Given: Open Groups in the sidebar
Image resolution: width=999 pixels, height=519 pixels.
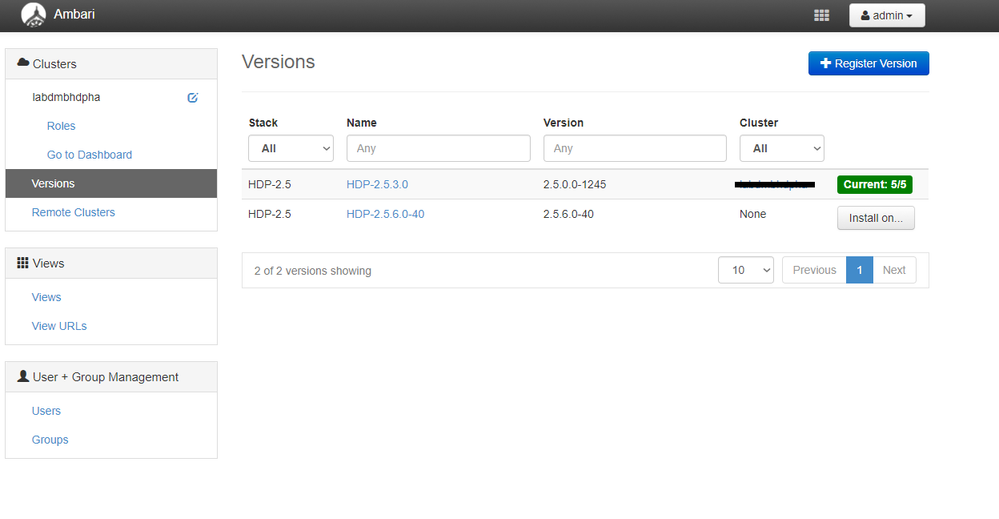Looking at the screenshot, I should [x=50, y=439].
